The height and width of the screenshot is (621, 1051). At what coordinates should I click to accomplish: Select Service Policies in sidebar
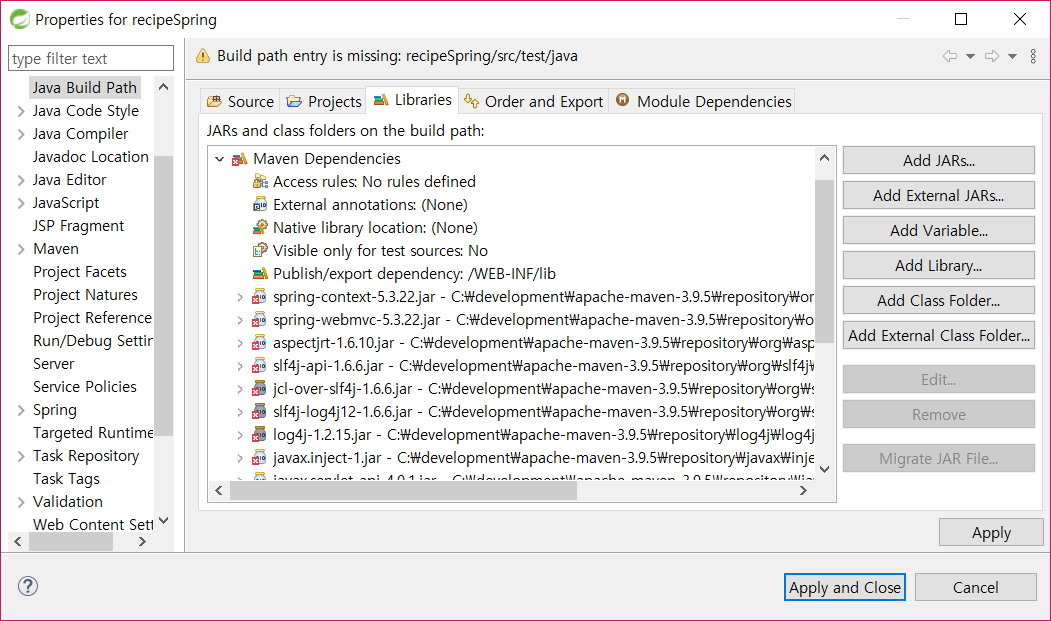[84, 387]
